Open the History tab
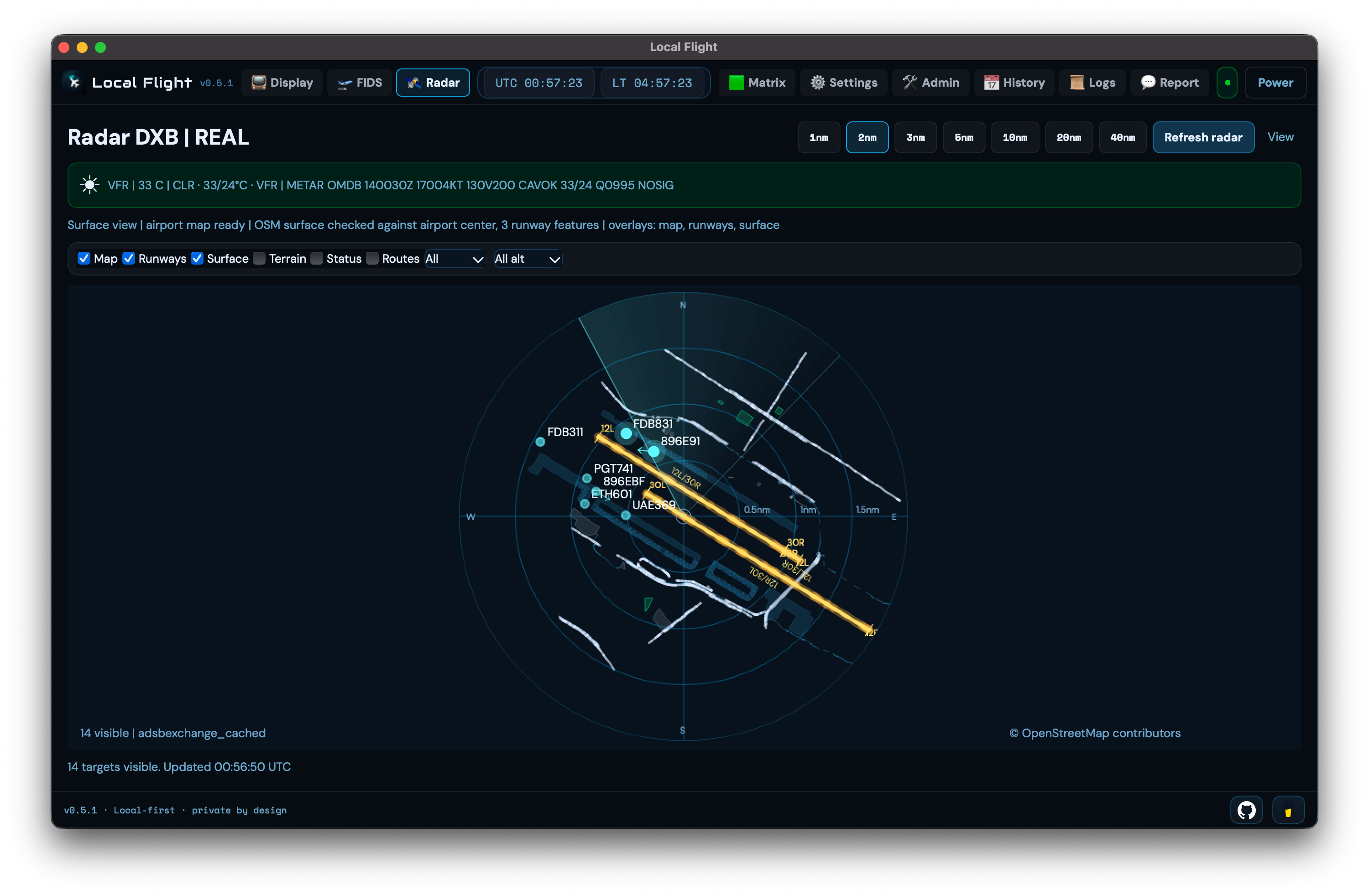Viewport: 1369px width, 896px height. pyautogui.click(x=1014, y=83)
